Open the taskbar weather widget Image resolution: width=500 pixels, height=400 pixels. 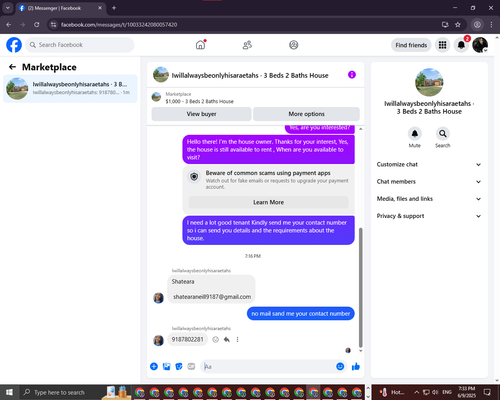(x=392, y=392)
